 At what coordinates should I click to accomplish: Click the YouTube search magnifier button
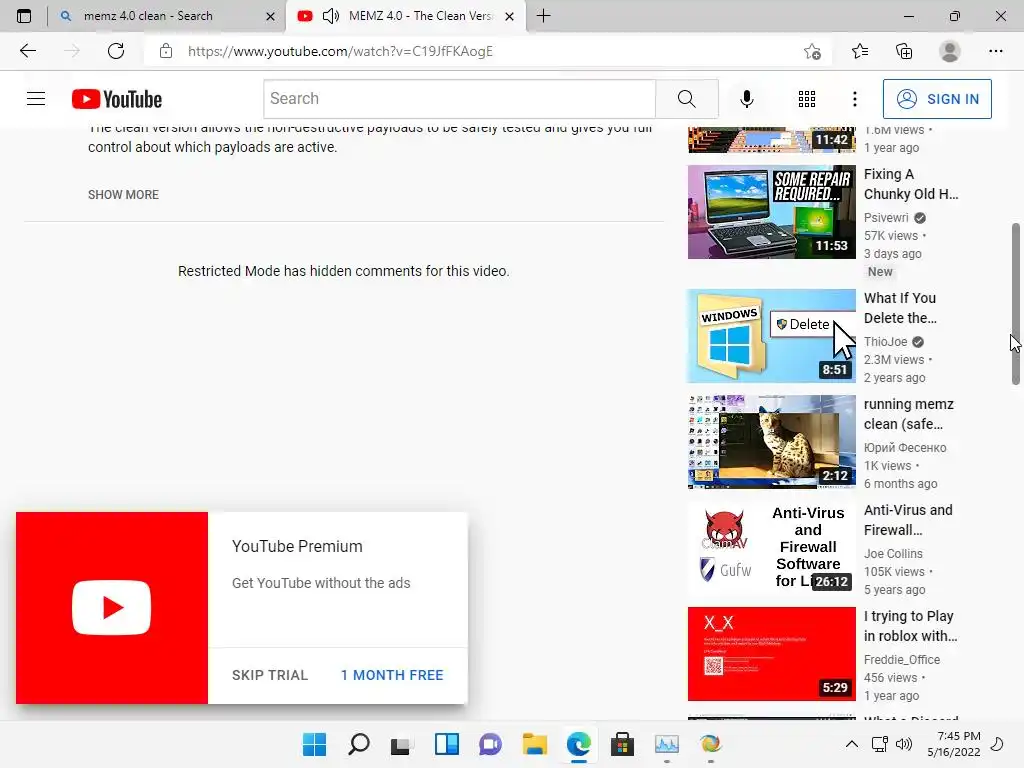(x=686, y=99)
